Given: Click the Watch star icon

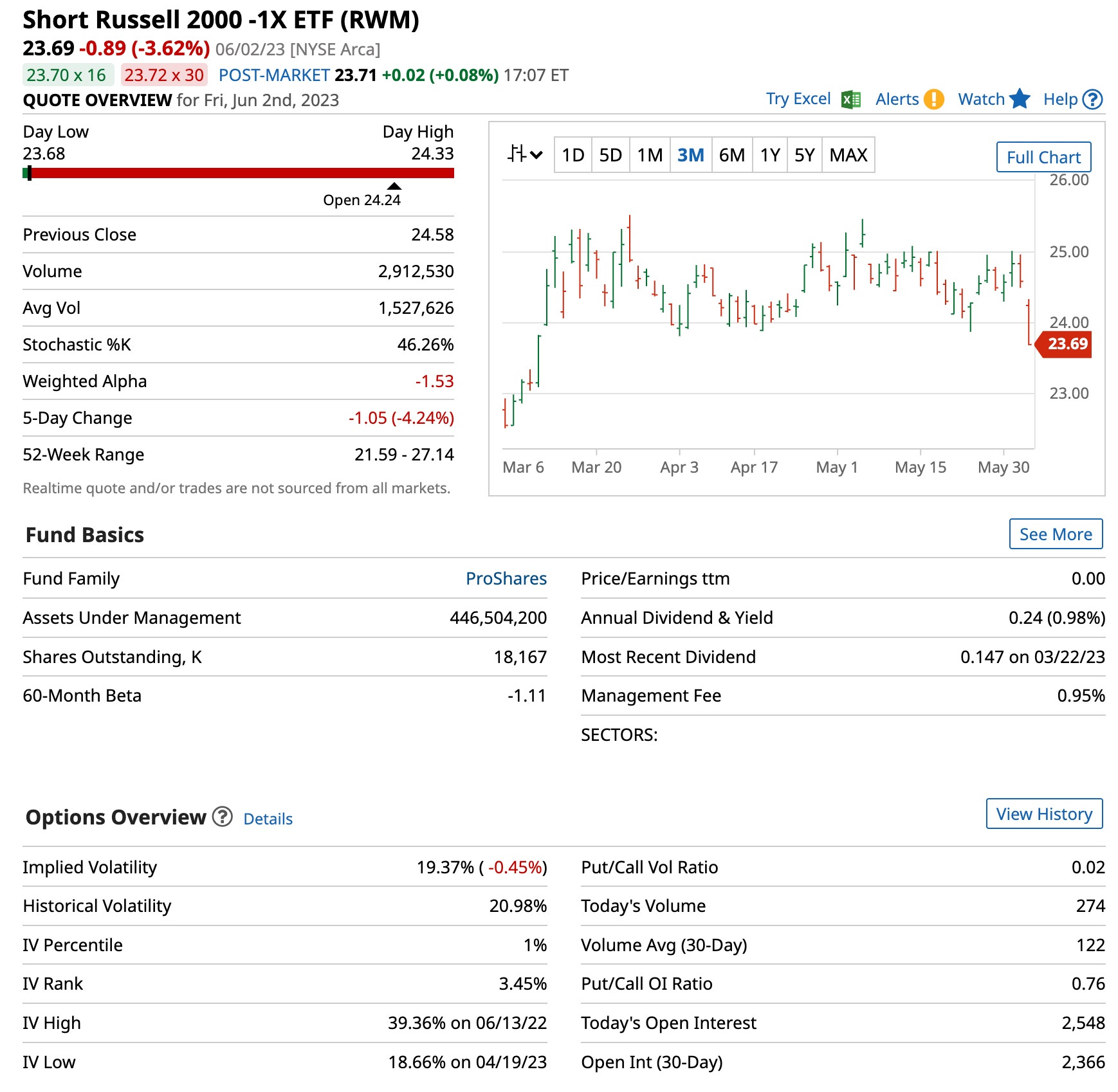Looking at the screenshot, I should click(x=1020, y=99).
